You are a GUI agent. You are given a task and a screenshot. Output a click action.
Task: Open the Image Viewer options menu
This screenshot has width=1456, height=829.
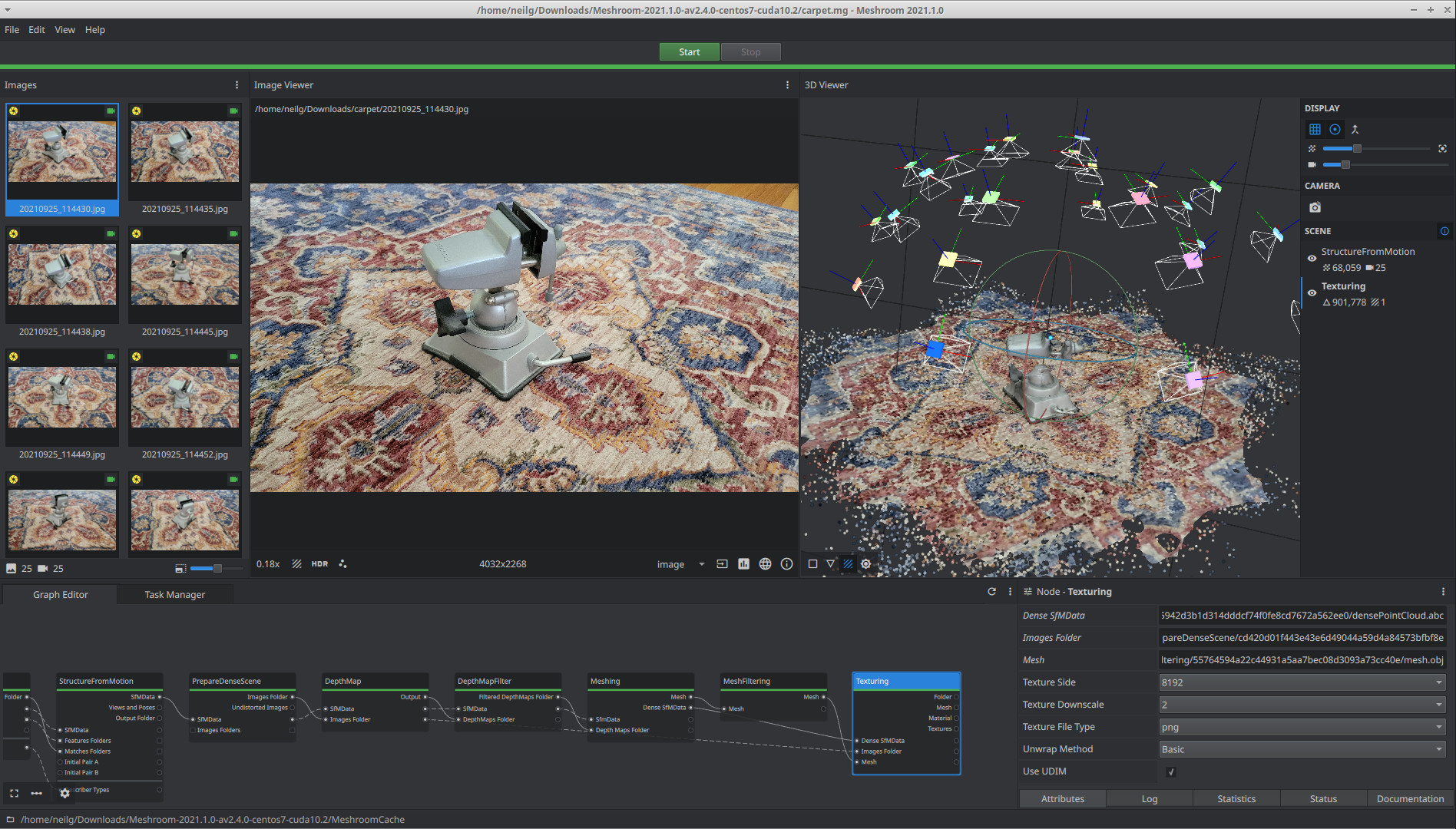787,85
